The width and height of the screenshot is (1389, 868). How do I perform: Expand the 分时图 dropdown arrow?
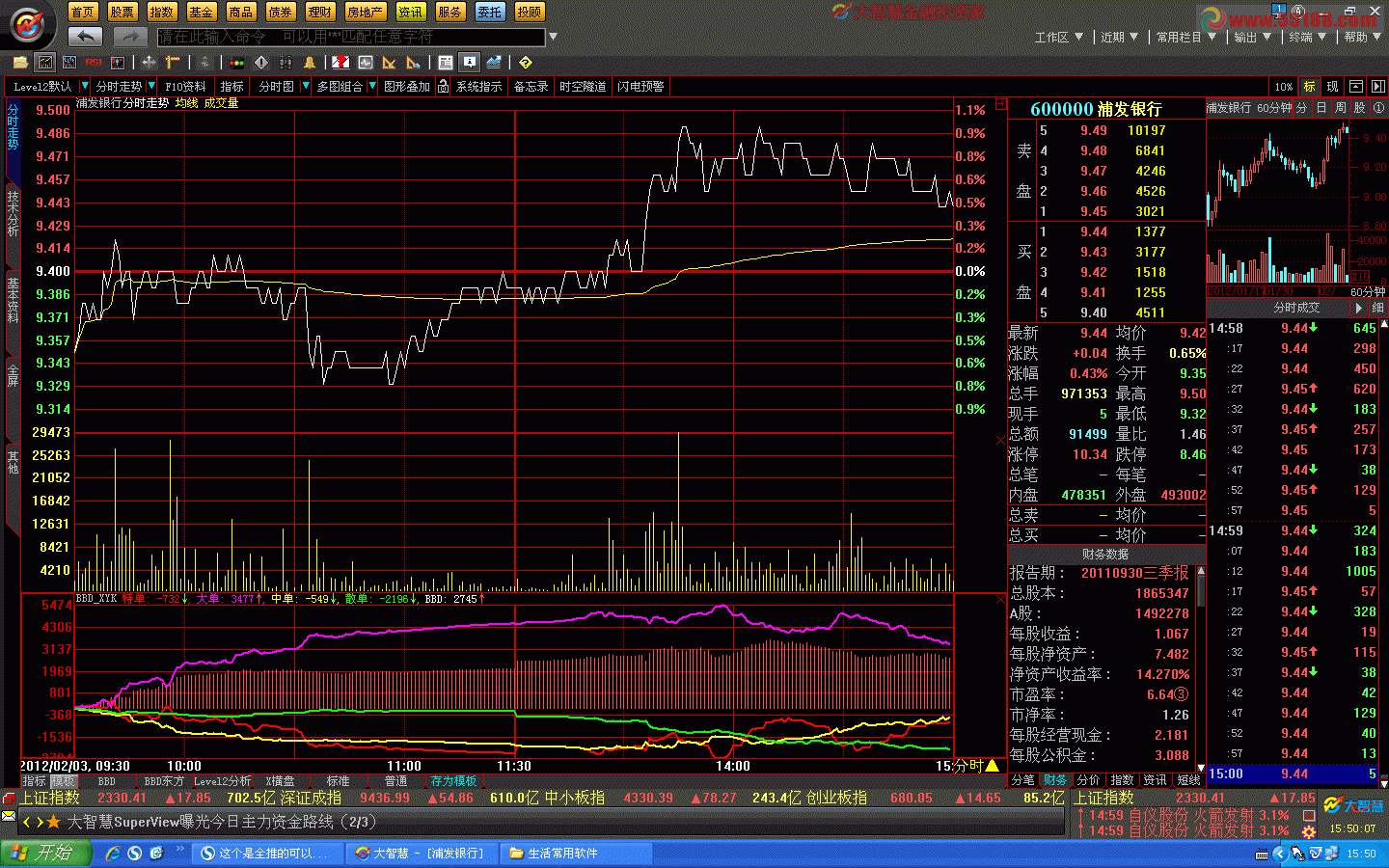pos(306,87)
